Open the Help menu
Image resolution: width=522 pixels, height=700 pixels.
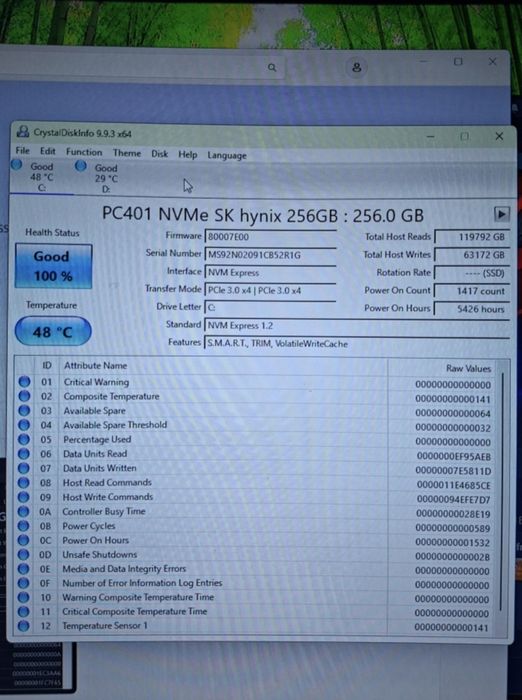[188, 154]
